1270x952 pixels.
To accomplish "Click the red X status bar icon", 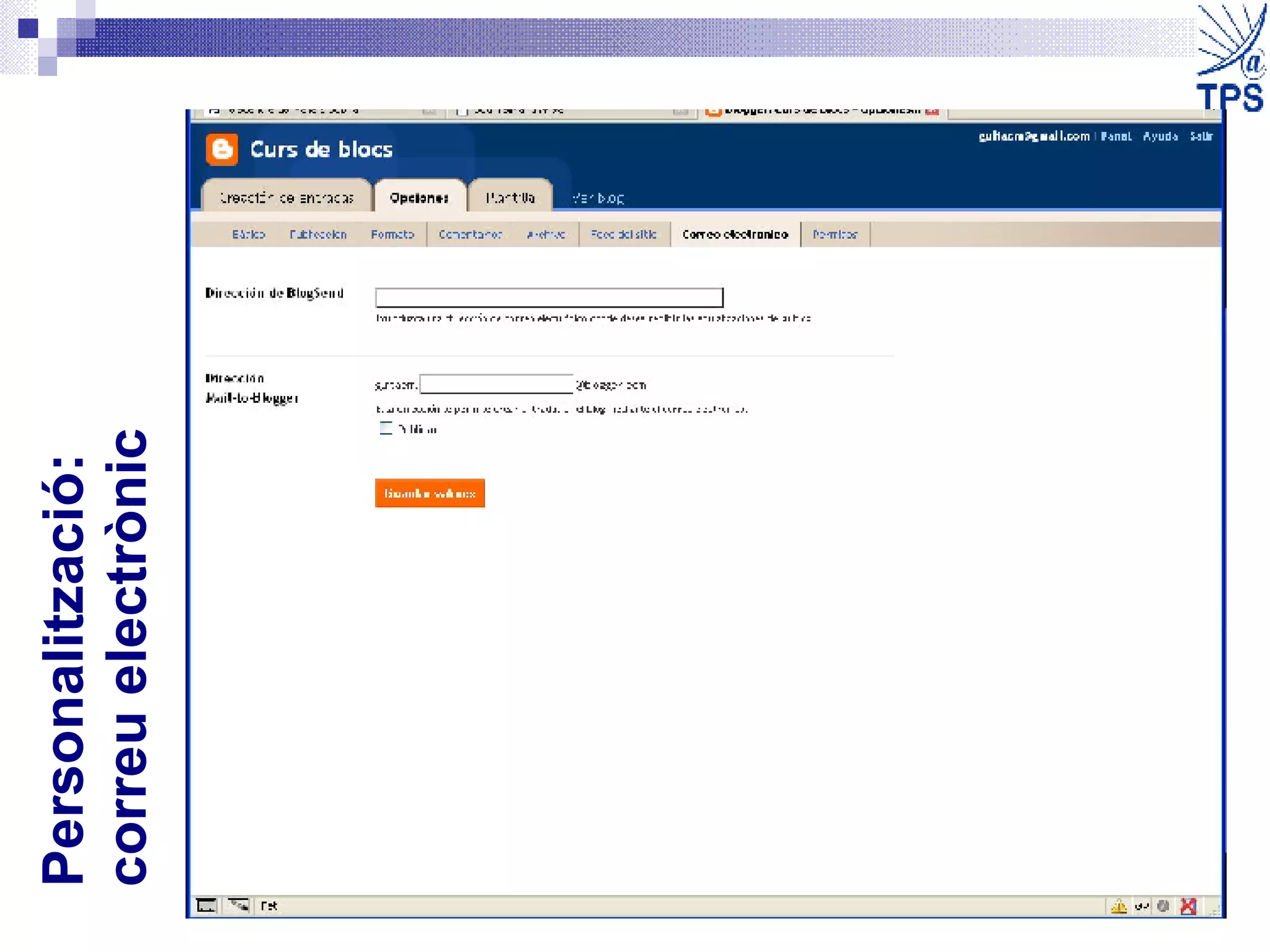I will (x=1188, y=906).
